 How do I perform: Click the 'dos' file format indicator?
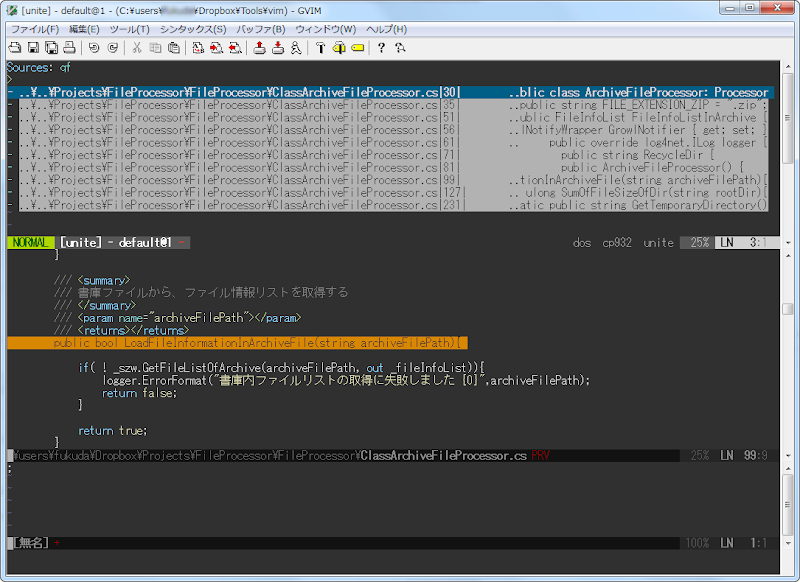pyautogui.click(x=582, y=243)
